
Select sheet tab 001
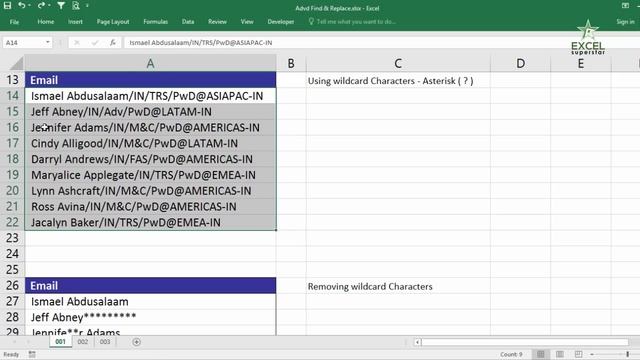coord(60,342)
